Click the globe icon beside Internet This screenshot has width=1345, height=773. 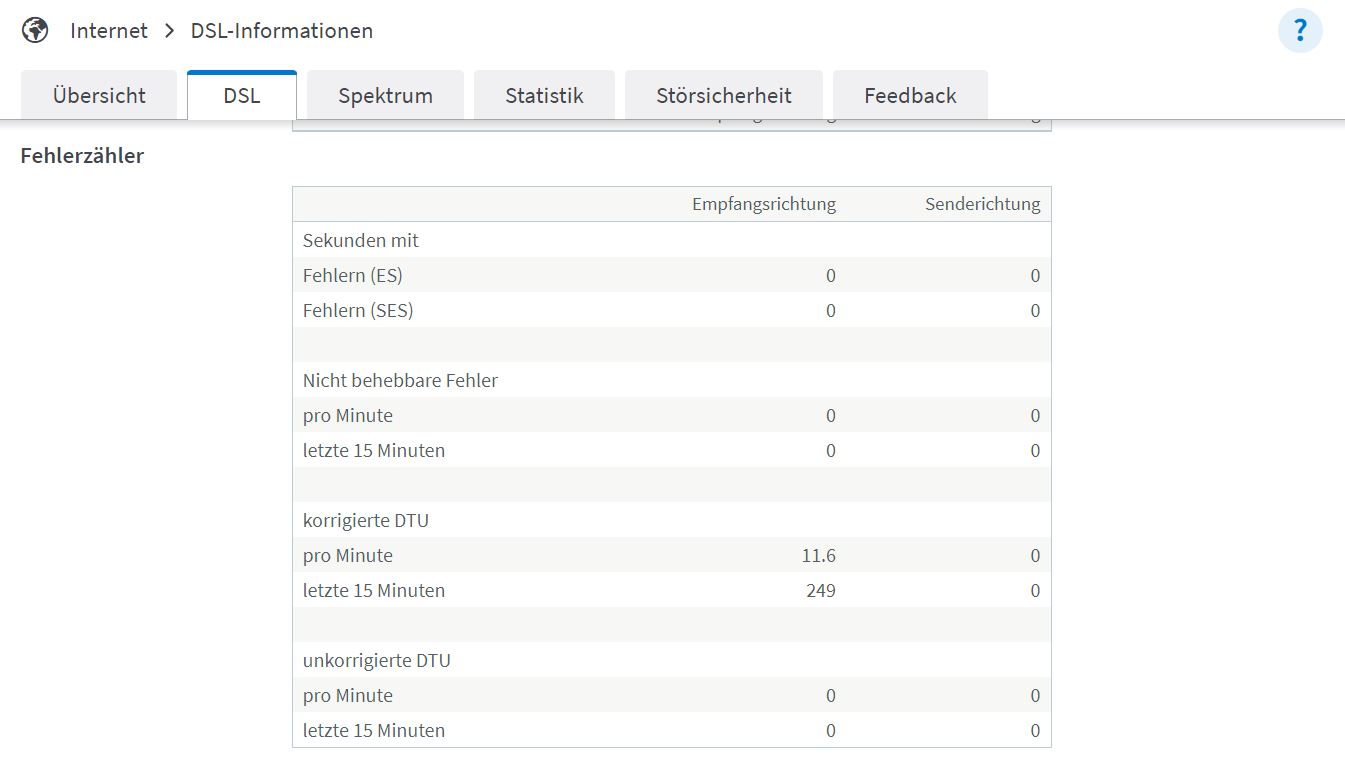35,31
